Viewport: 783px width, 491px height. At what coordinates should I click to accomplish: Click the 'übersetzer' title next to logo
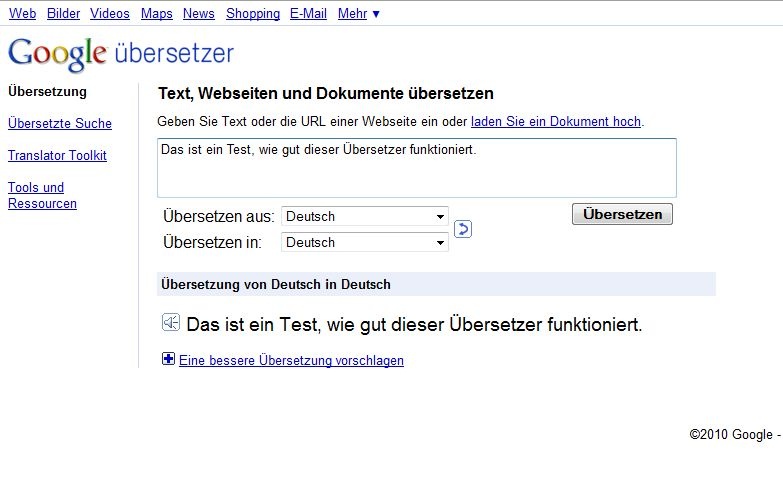[174, 53]
